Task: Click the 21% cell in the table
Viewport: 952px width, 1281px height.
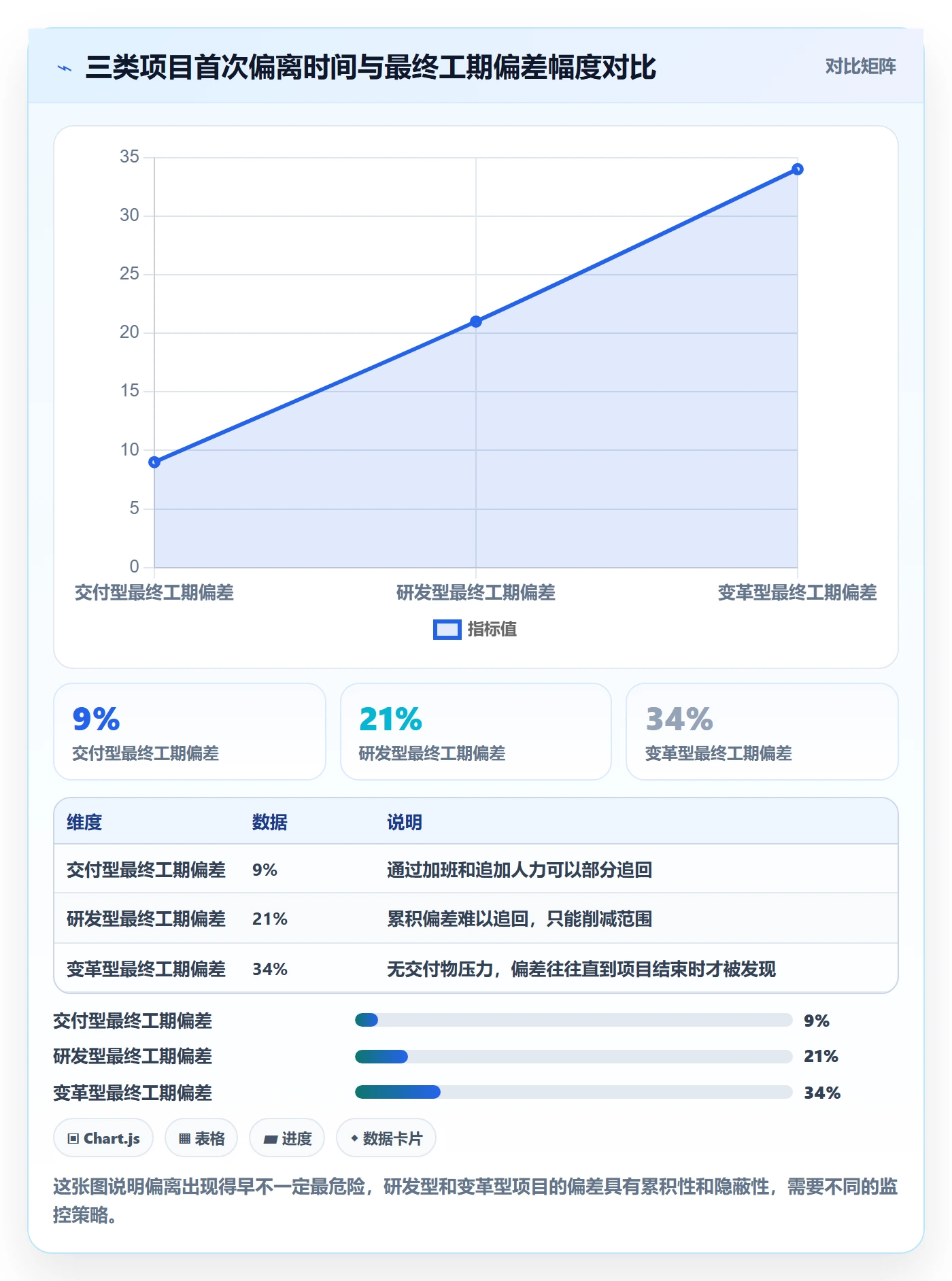Action: click(x=270, y=919)
